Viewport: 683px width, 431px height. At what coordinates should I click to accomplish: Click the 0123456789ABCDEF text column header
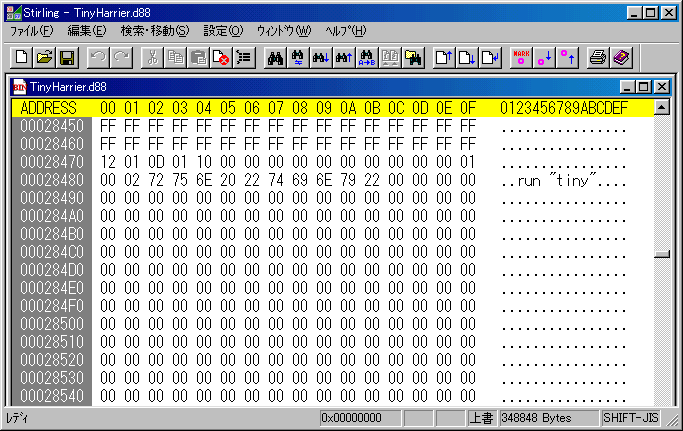pos(564,108)
